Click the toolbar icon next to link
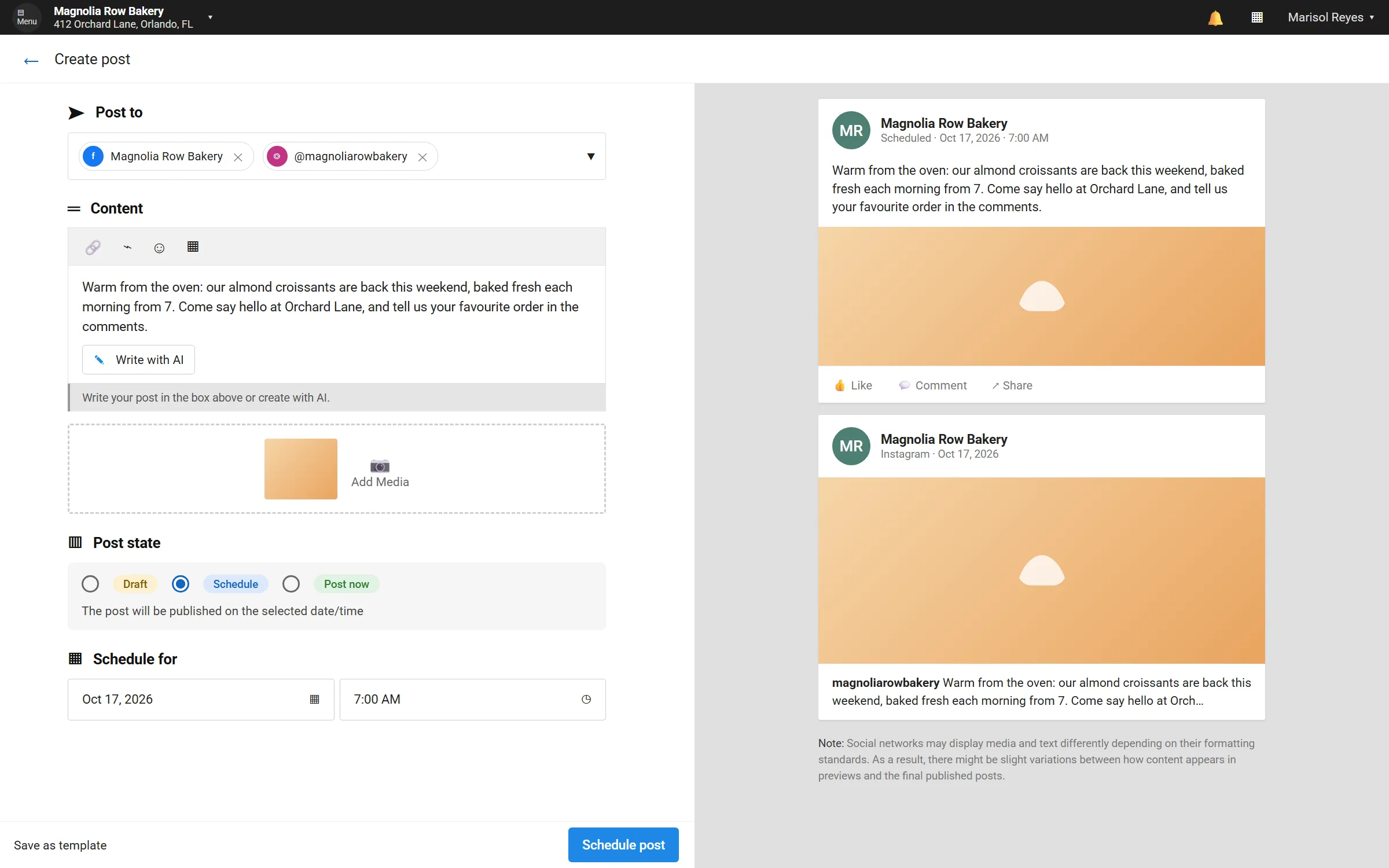The height and width of the screenshot is (868, 1389). 127,247
